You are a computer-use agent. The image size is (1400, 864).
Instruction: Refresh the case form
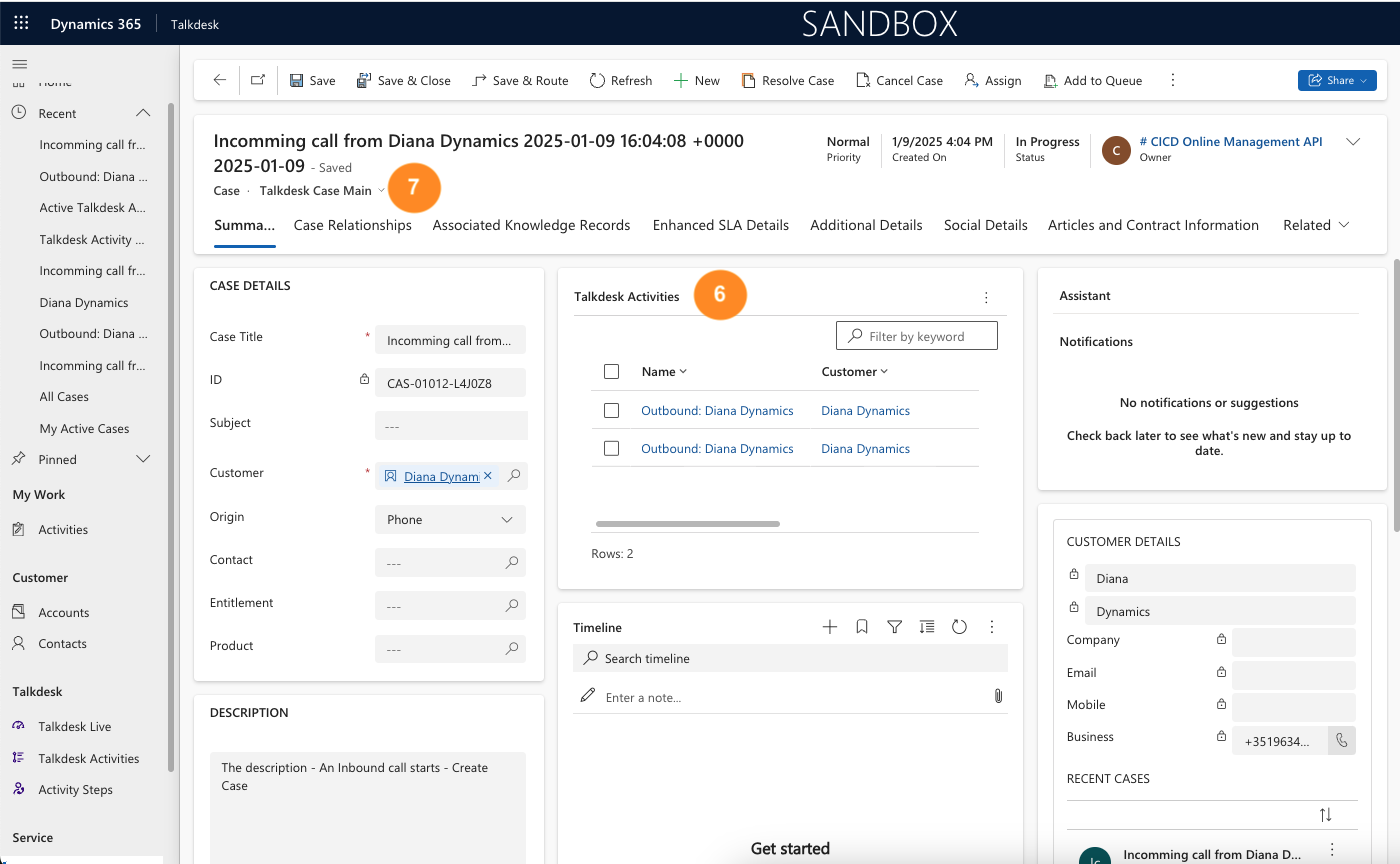(x=621, y=80)
